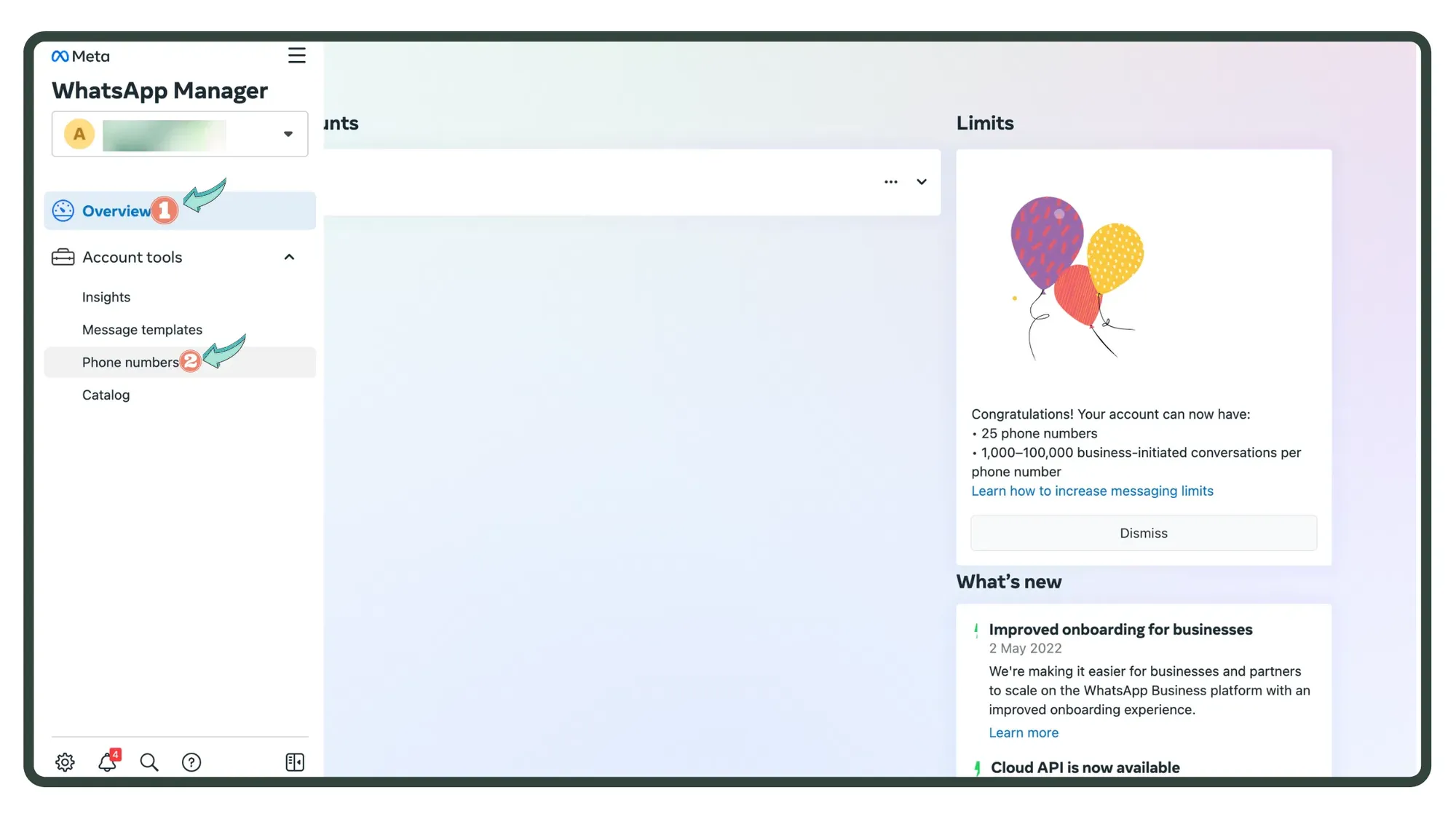Click the Settings gear icon
The width and height of the screenshot is (1456, 819).
(64, 762)
